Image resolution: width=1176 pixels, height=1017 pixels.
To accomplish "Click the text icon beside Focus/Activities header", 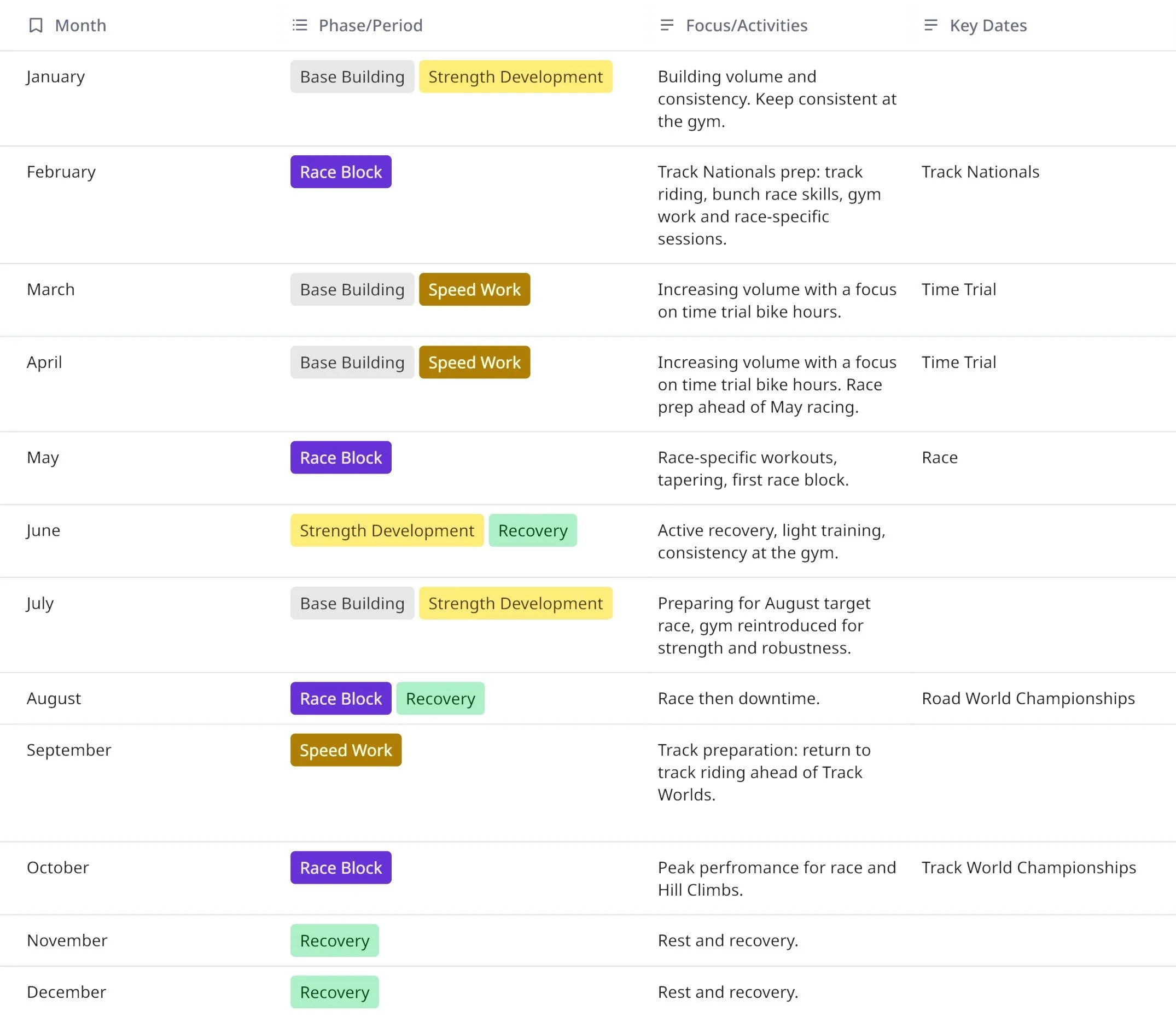I will [667, 25].
